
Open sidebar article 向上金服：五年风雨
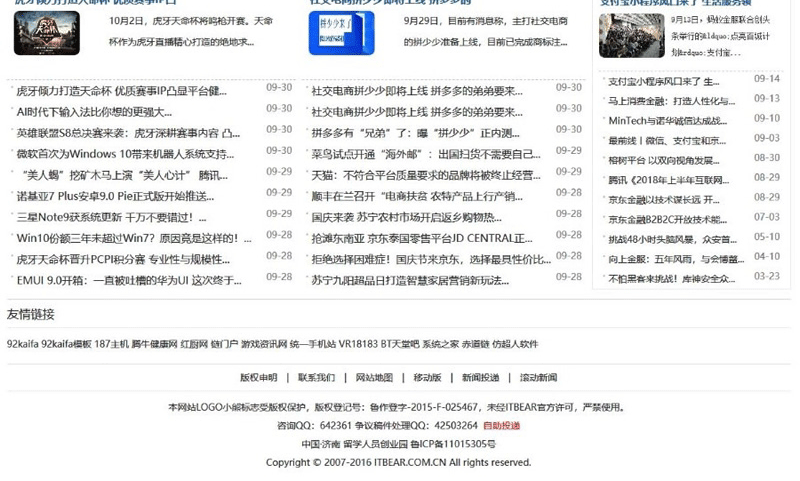(676, 259)
